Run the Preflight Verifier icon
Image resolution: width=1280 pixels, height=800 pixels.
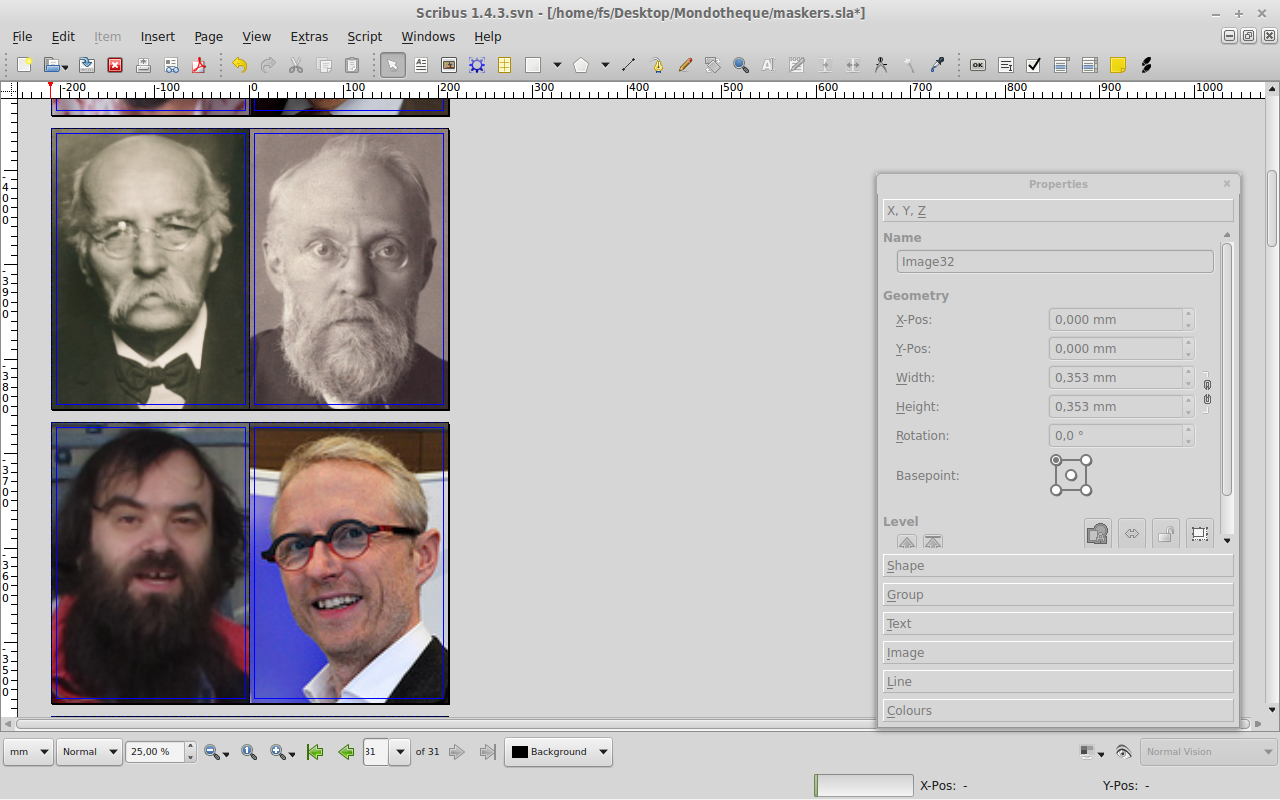pyautogui.click(x=171, y=65)
